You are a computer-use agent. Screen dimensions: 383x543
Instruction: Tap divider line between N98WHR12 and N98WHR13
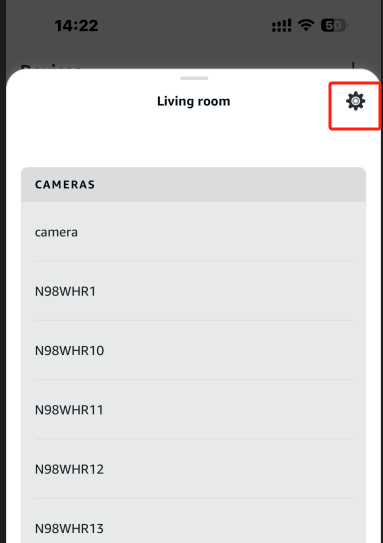[x=193, y=499]
